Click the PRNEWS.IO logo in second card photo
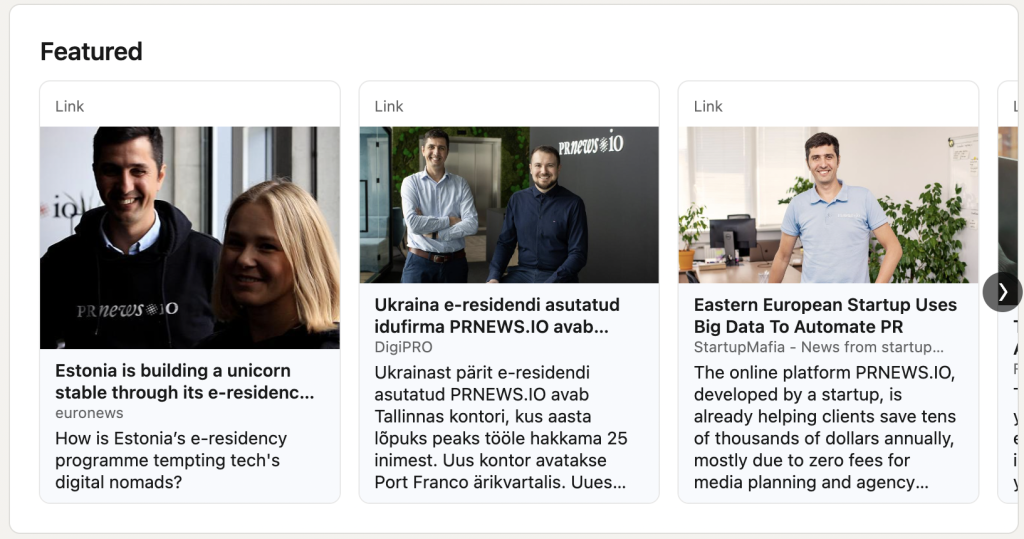Image resolution: width=1024 pixels, height=539 pixels. 591,144
